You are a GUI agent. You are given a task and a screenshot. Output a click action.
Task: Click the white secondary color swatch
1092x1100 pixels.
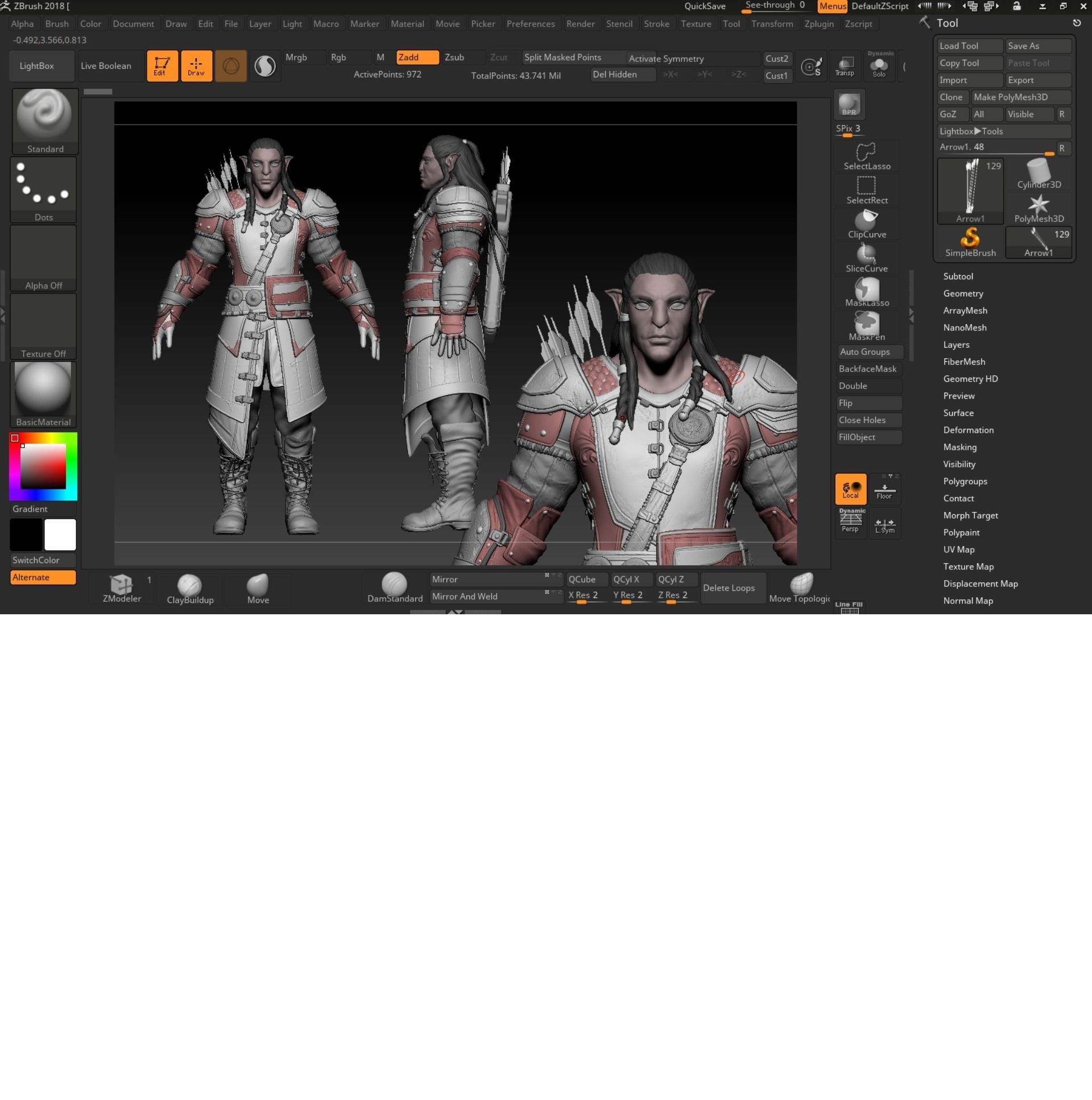[x=60, y=535]
